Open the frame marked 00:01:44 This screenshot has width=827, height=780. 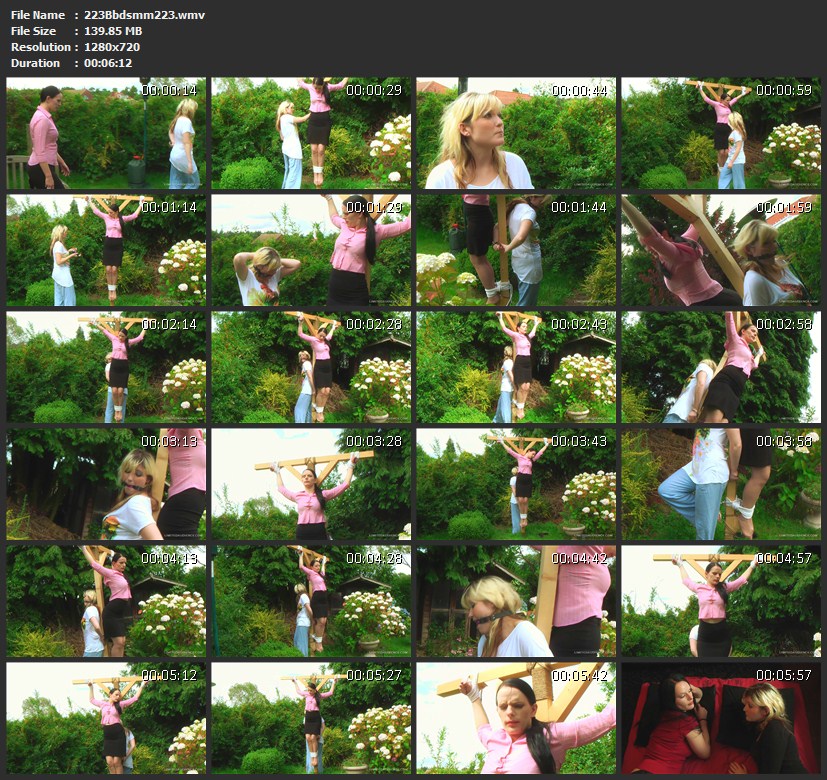click(x=516, y=251)
